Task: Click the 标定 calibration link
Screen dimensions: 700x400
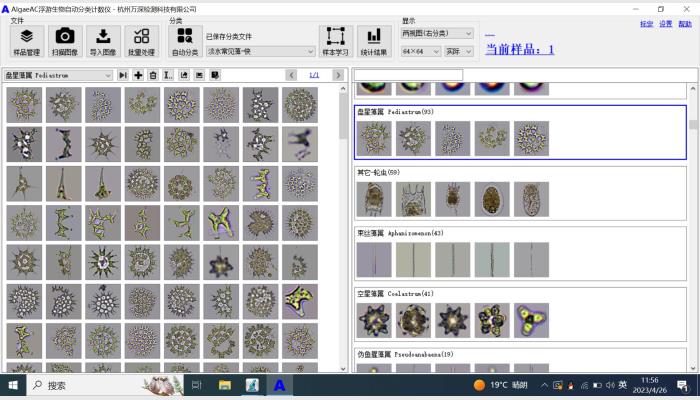Action: click(x=646, y=24)
